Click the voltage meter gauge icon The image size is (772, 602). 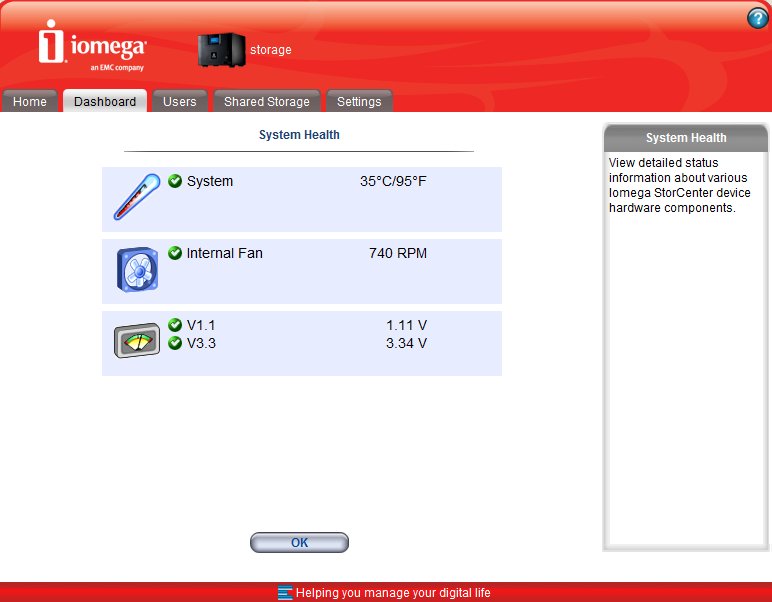(x=135, y=341)
